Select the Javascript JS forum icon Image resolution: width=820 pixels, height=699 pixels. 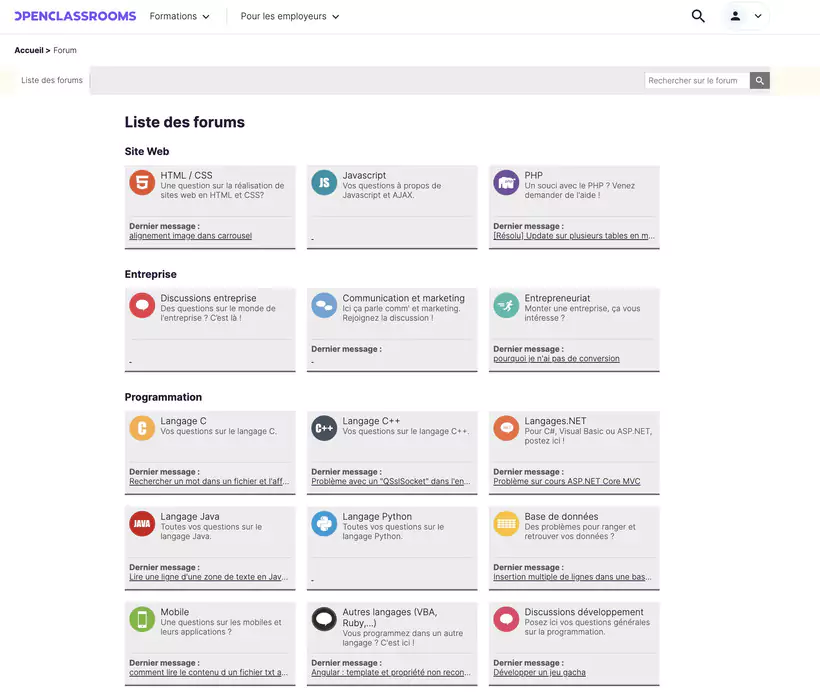323,181
